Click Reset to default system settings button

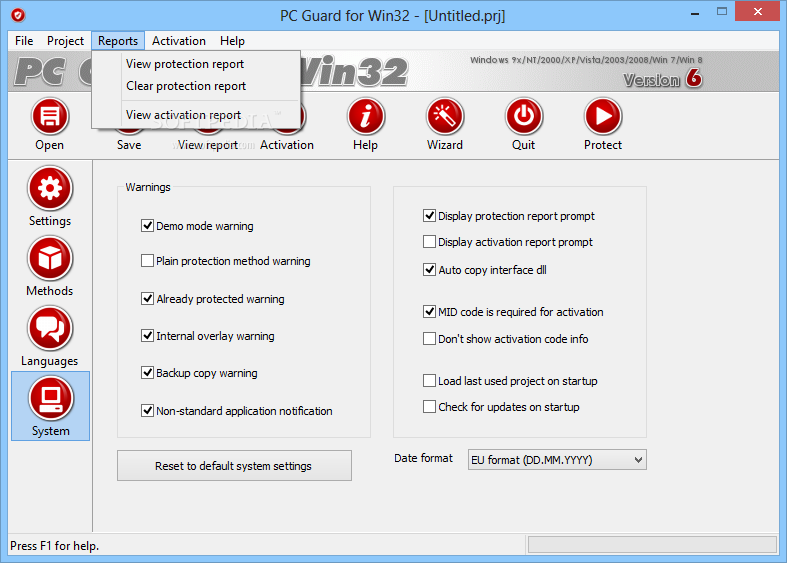(x=234, y=466)
